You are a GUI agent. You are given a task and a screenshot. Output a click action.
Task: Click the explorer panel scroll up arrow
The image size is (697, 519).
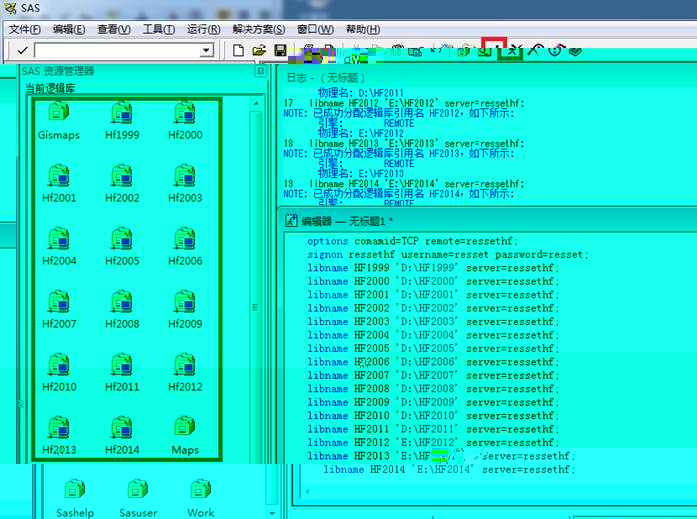point(256,104)
